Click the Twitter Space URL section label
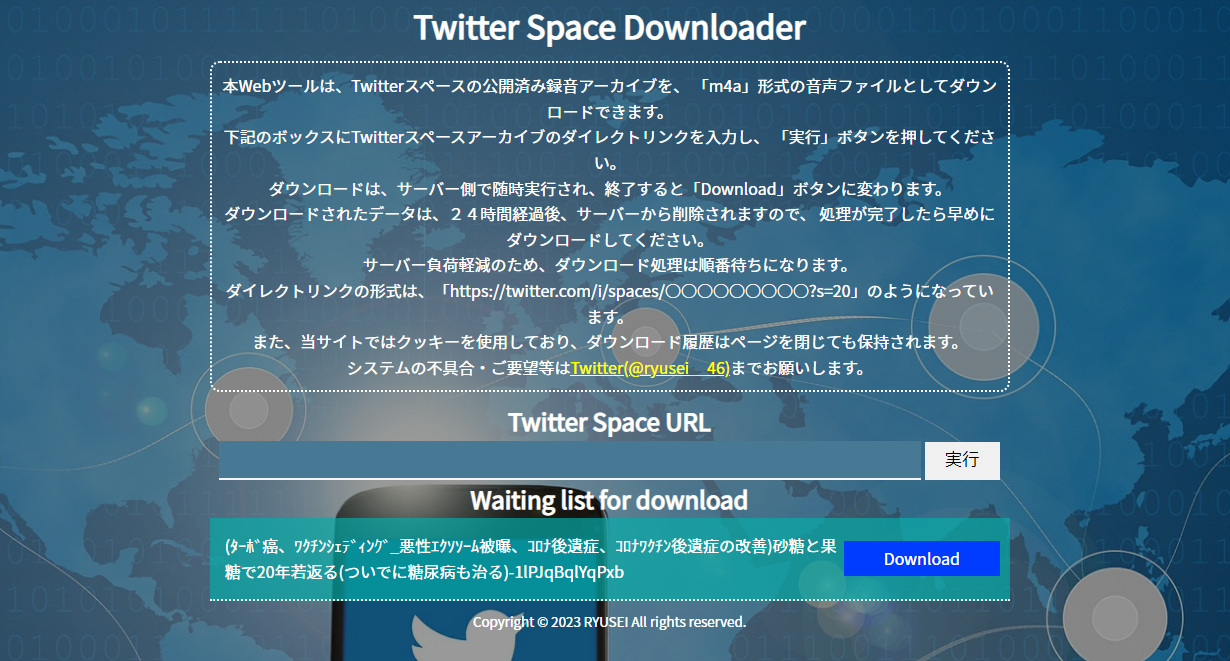The width and height of the screenshot is (1230, 661). [x=607, y=422]
